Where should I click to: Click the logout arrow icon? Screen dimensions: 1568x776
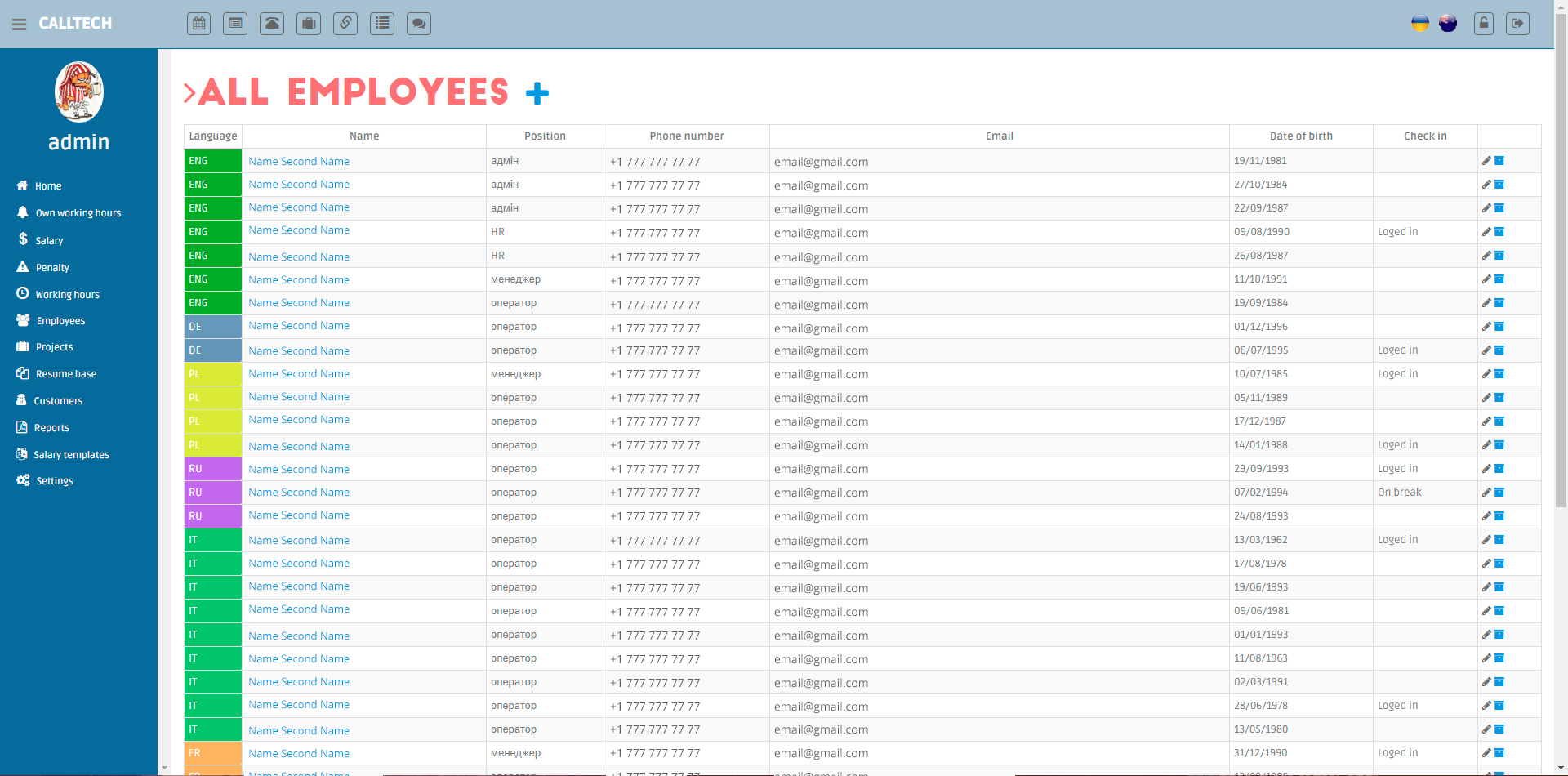coord(1517,24)
